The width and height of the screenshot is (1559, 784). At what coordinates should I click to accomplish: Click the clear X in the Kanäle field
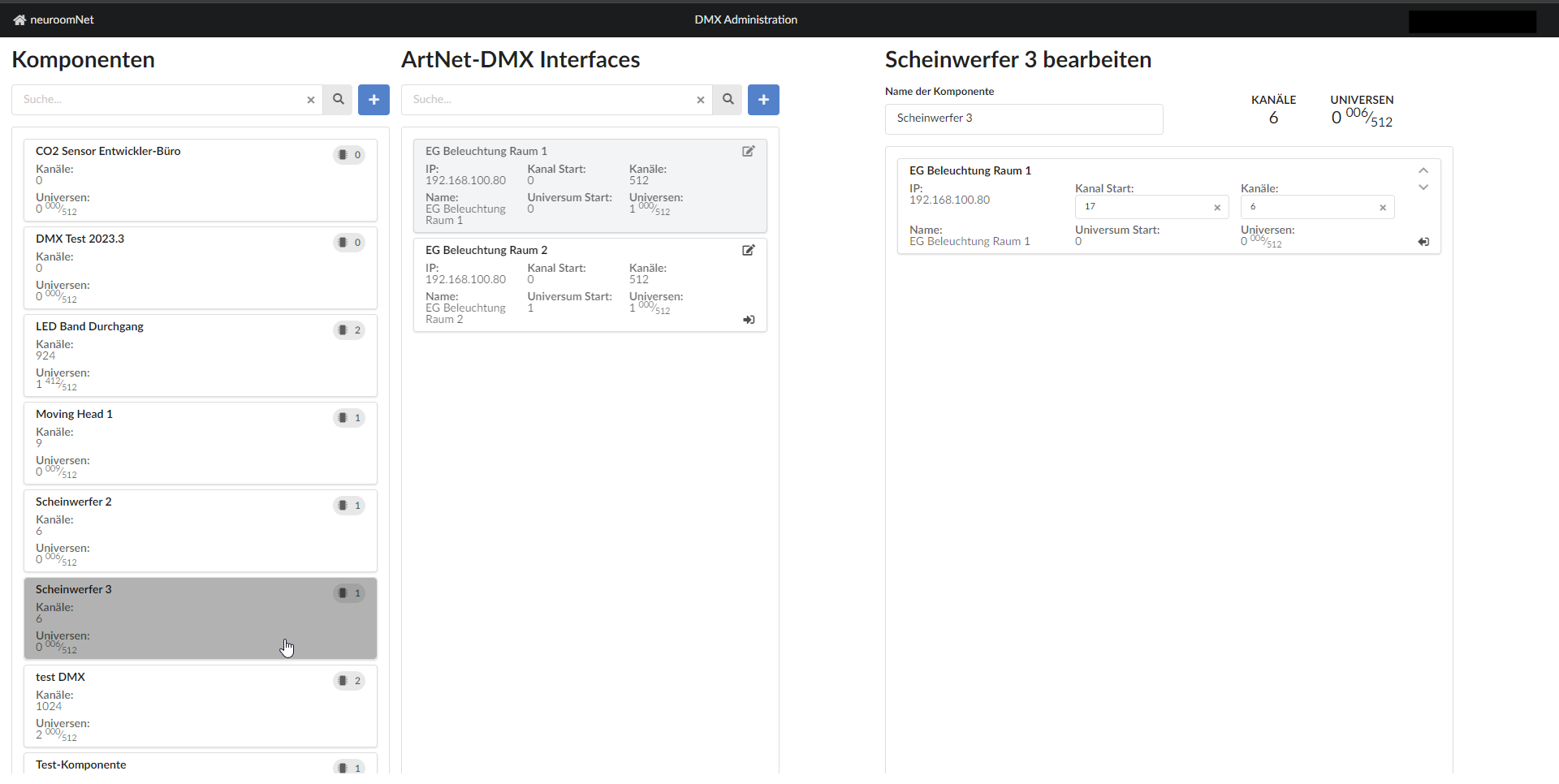[x=1383, y=207]
